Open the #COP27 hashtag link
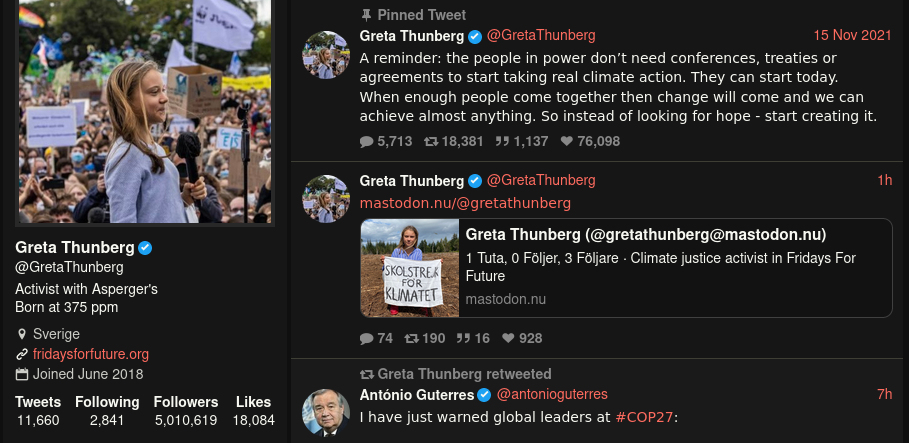Screen dimensions: 909x443 pos(645,417)
